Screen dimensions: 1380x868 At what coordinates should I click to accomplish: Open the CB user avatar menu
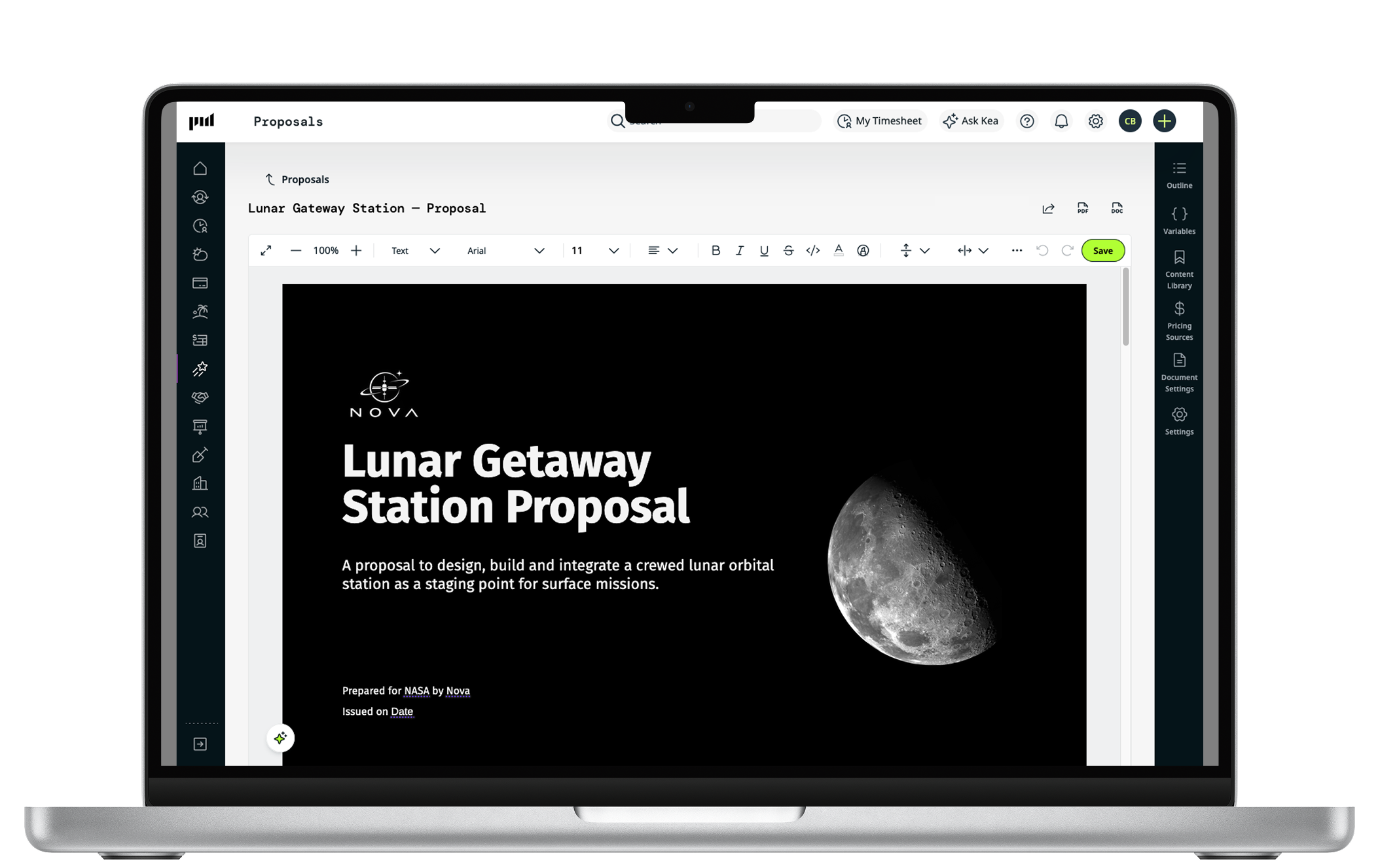point(1130,121)
